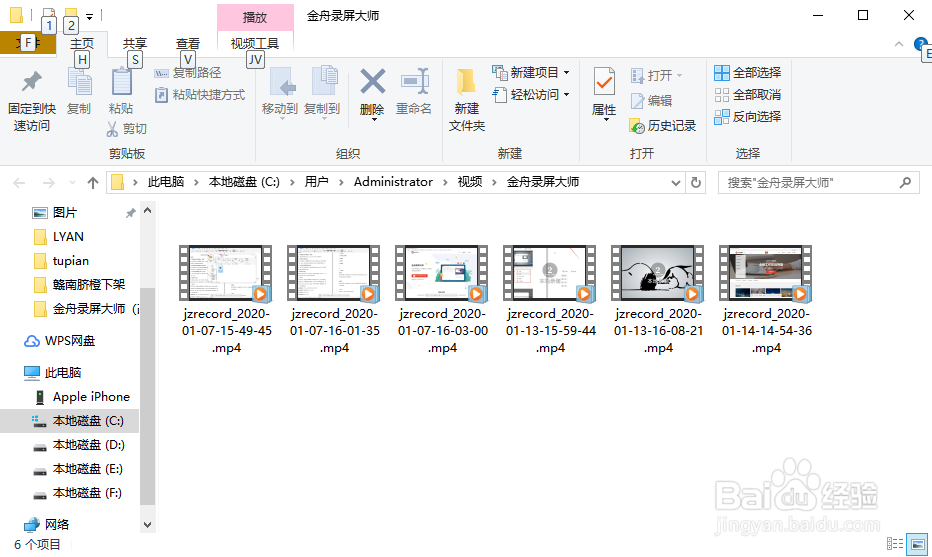Open Move To (移动到) menu

279,93
